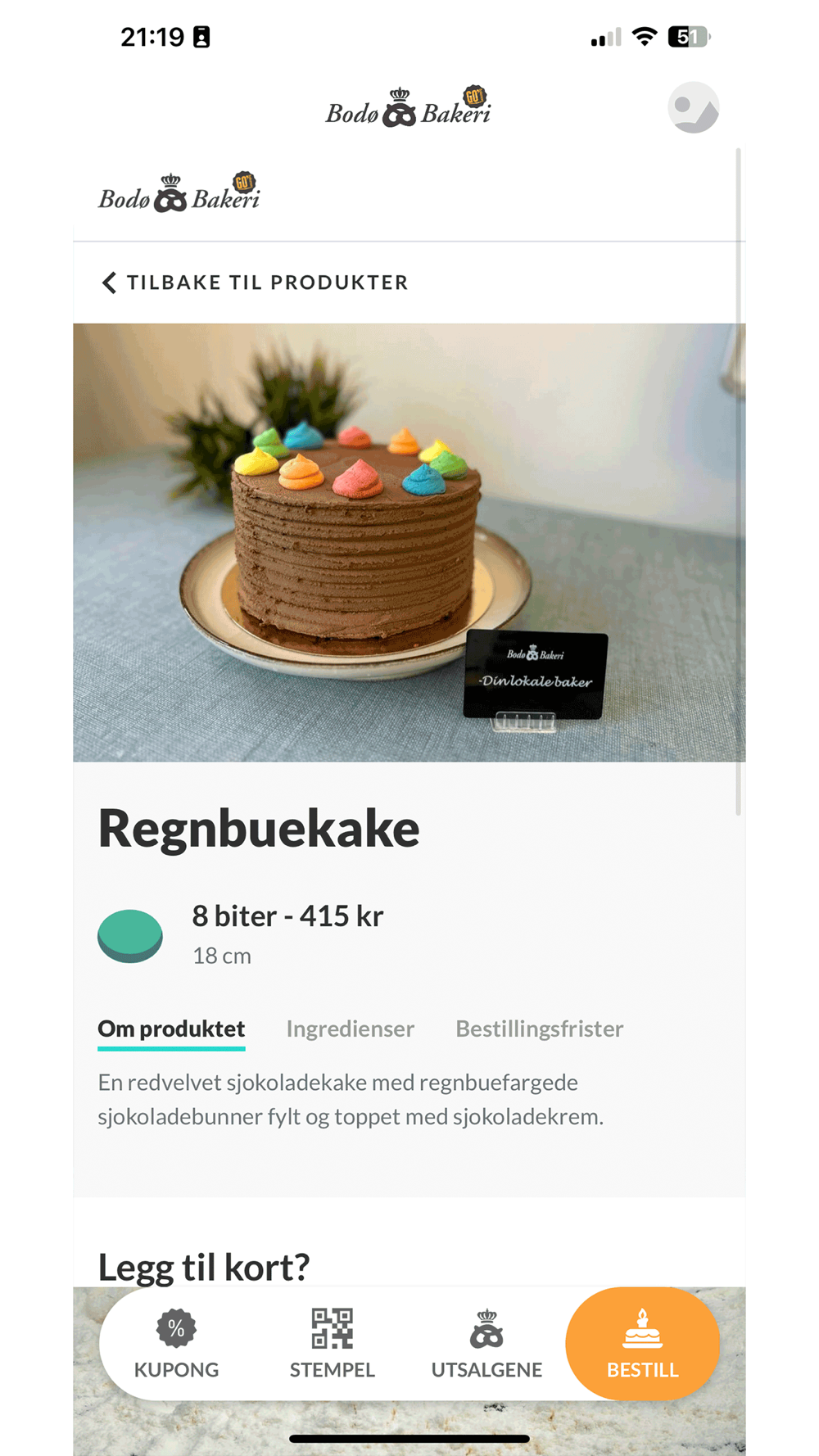Tap the Regnbuekake product title
This screenshot has height=1456, width=819.
[x=259, y=829]
